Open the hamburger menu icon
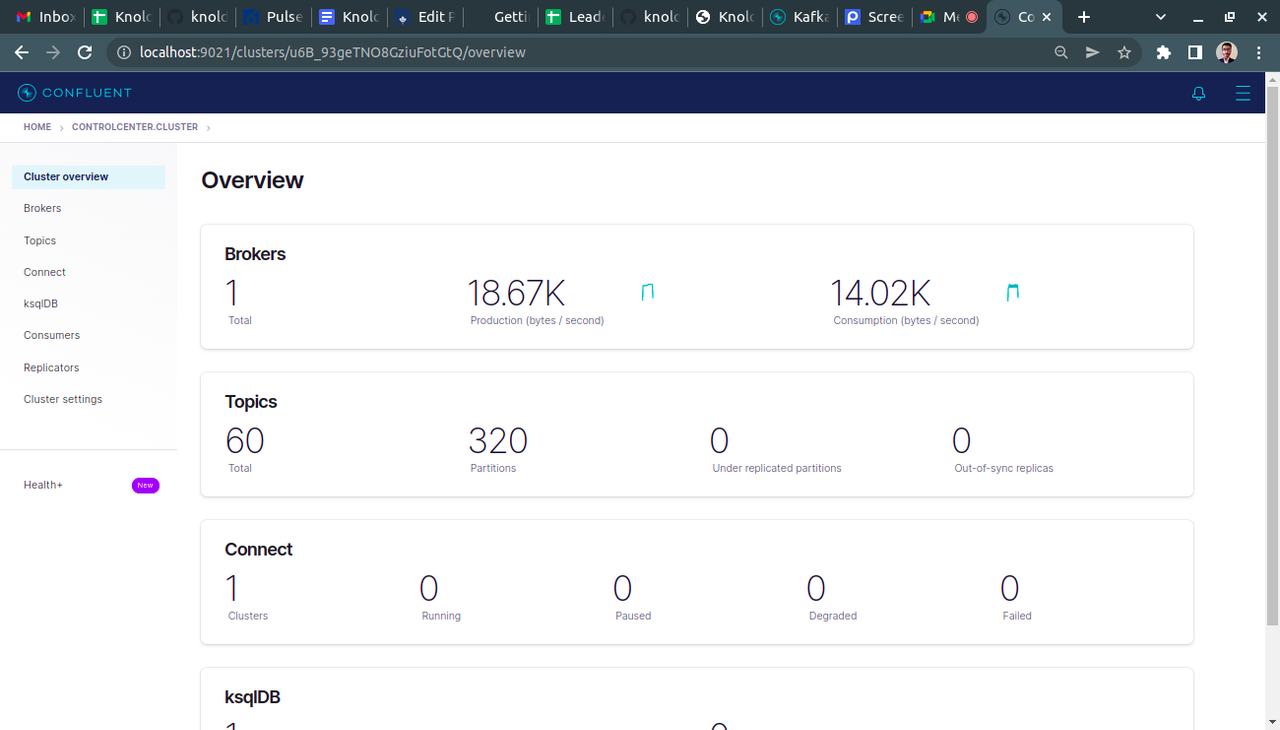 click(1243, 93)
